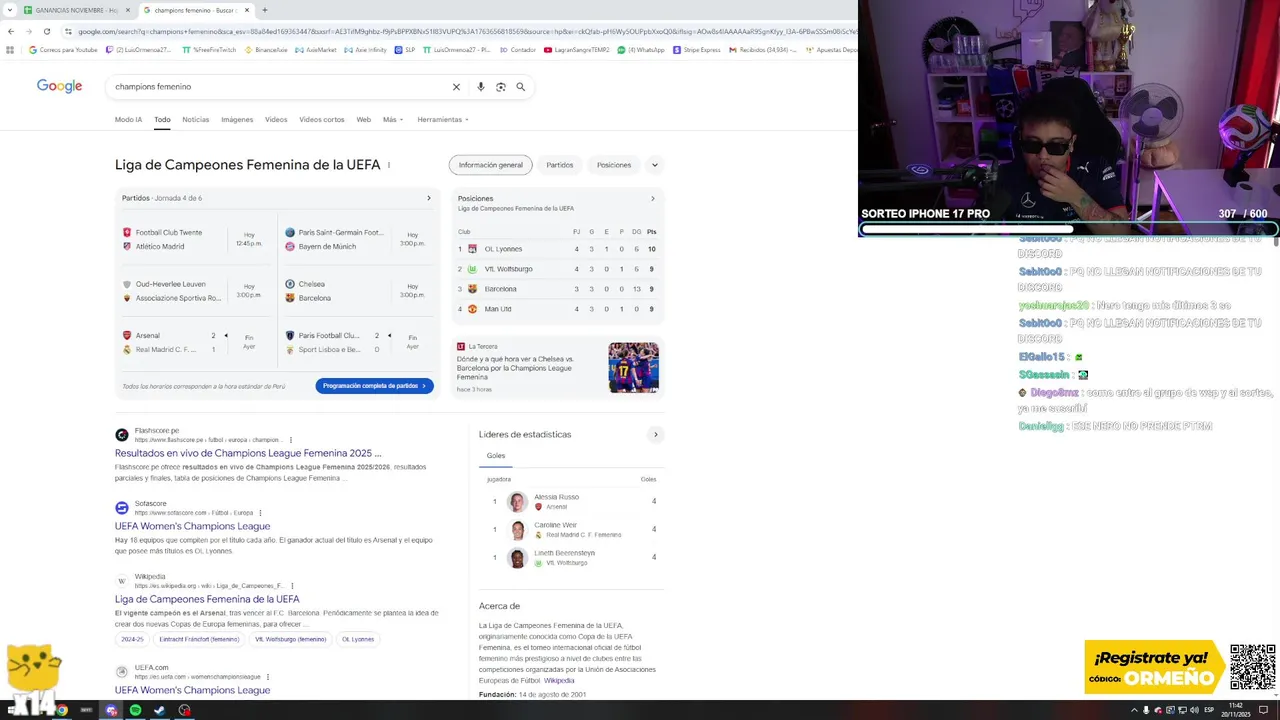Select the Partidos chip
Image resolution: width=1280 pixels, height=720 pixels.
[560, 165]
